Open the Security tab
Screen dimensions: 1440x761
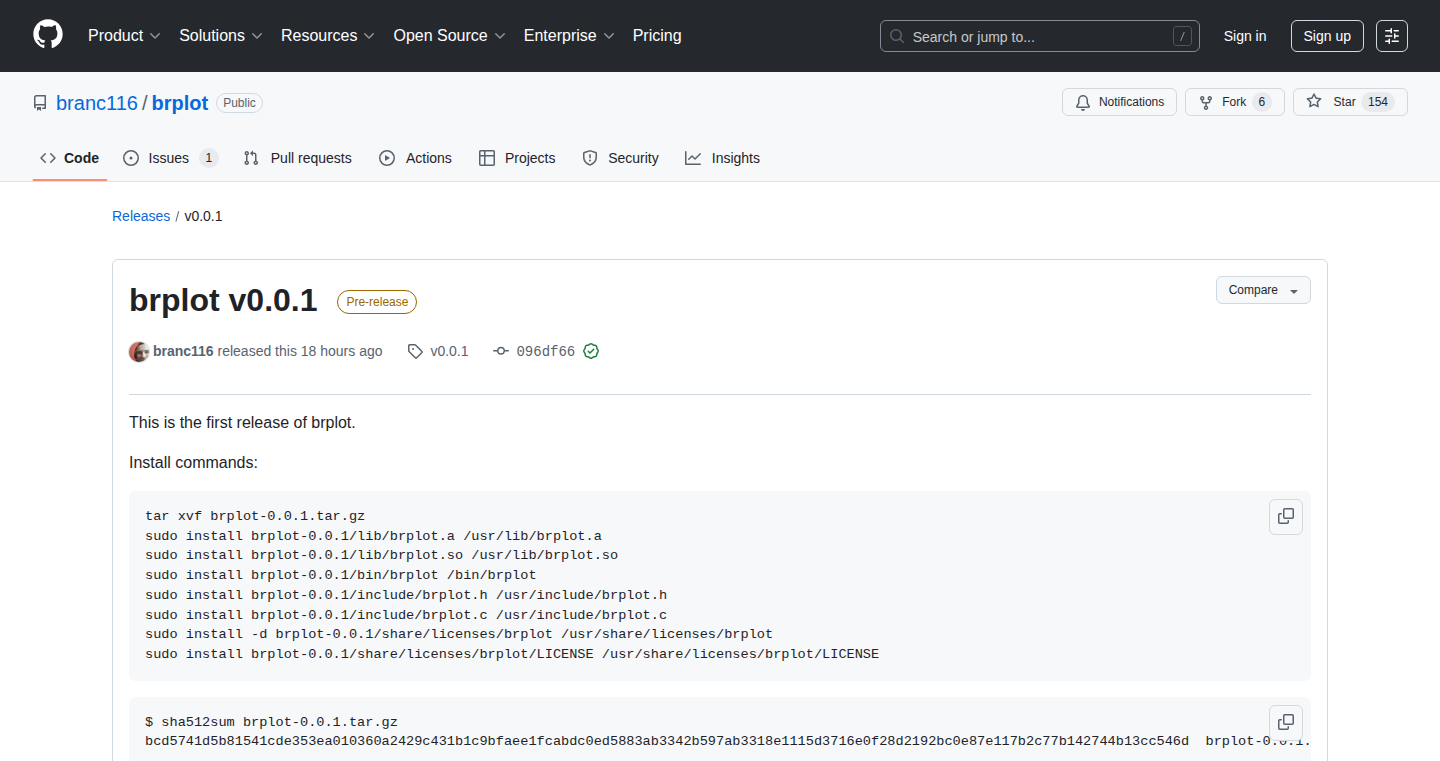pos(620,158)
